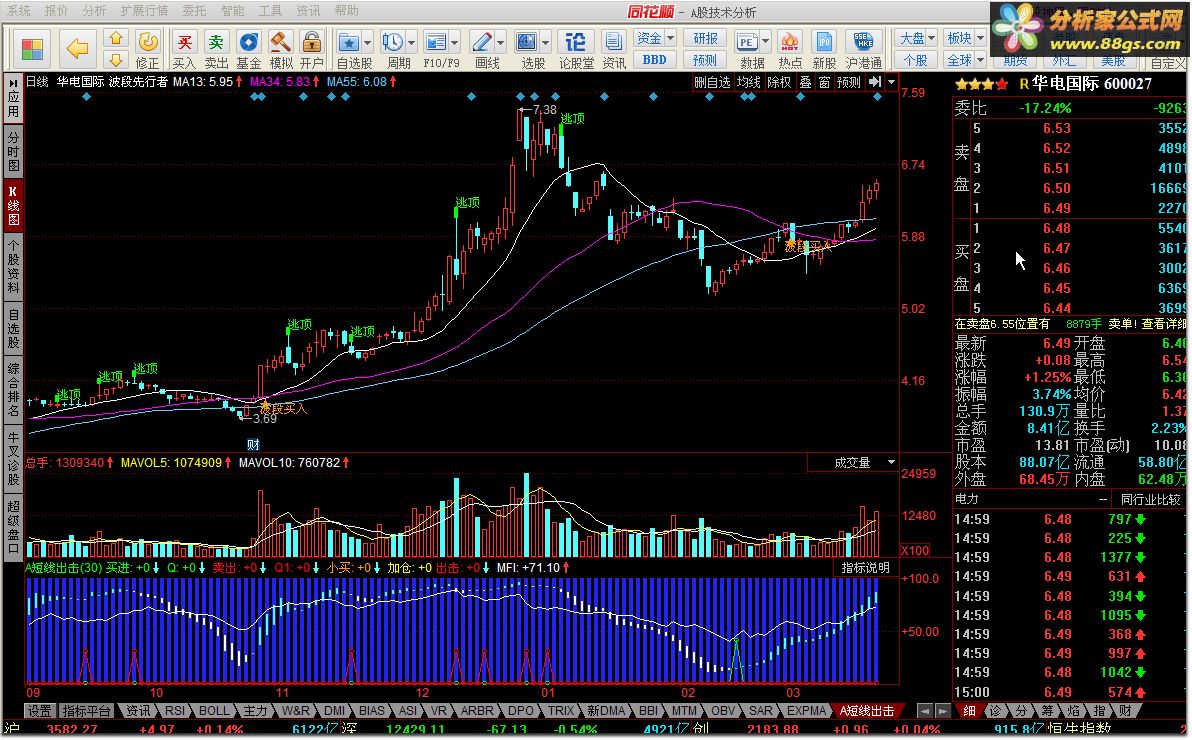Open the 自选股 watchlist icon
This screenshot has height=740, width=1192.
click(x=349, y=50)
